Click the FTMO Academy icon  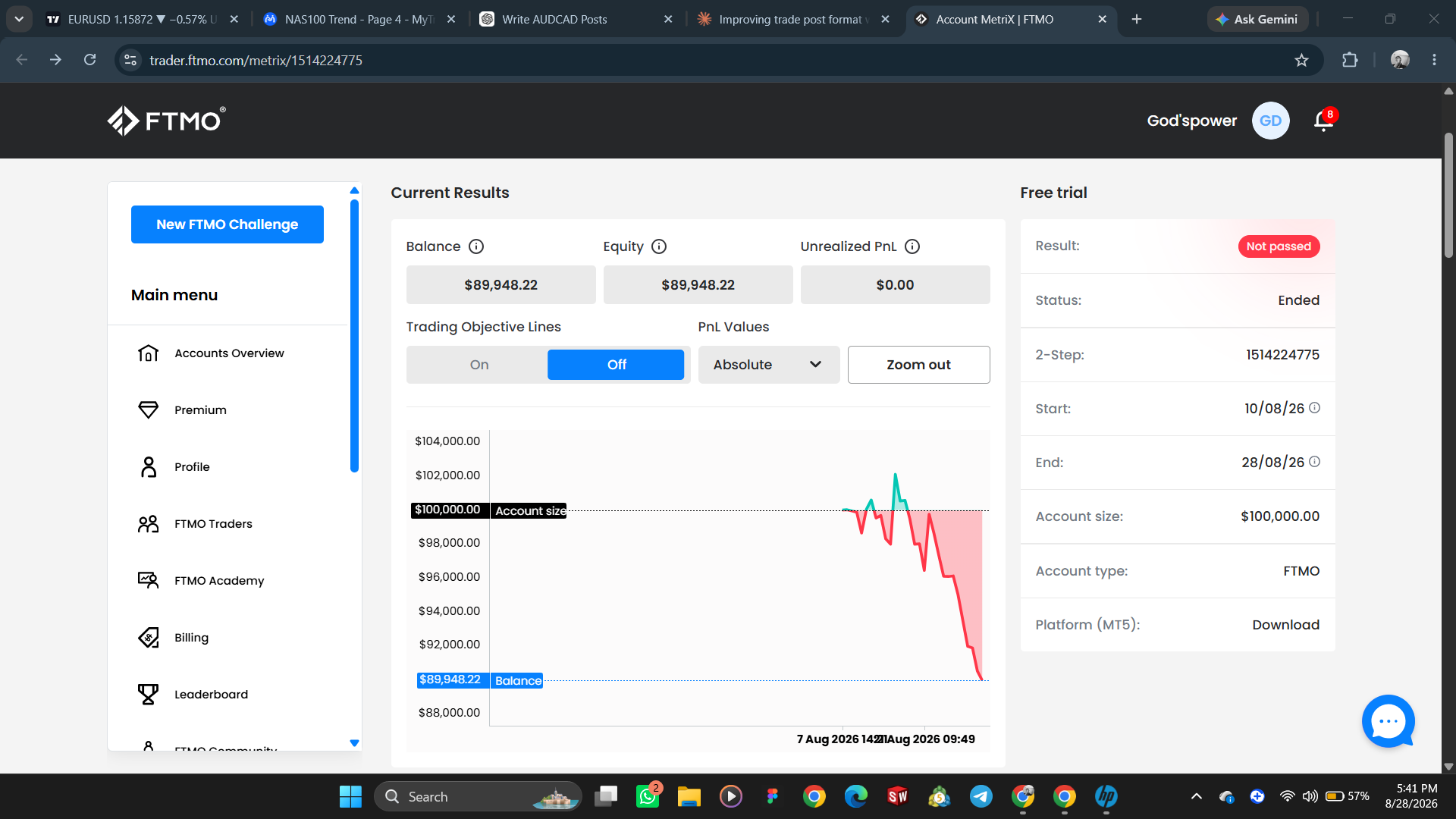coord(149,581)
